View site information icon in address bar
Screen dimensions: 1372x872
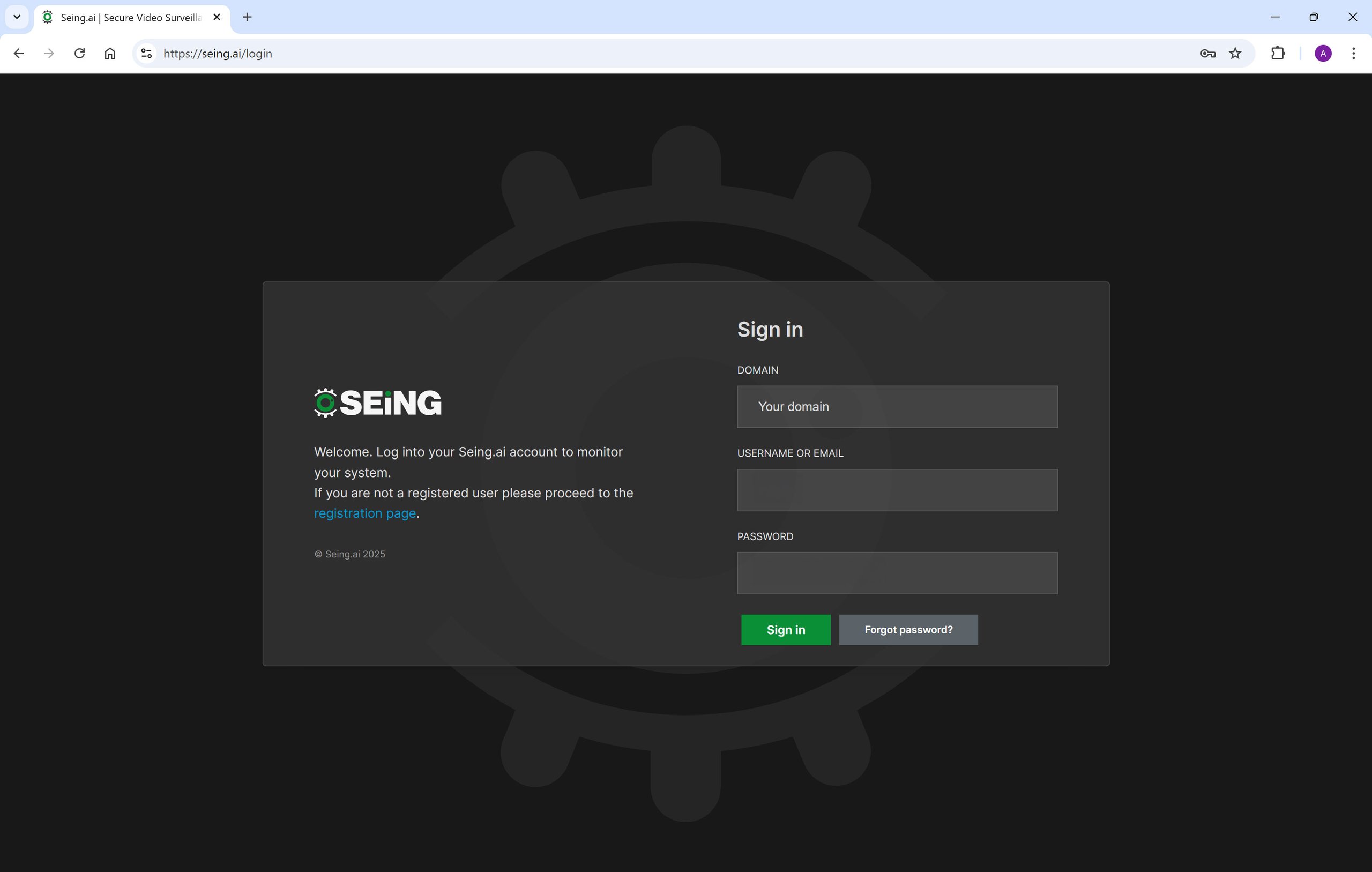pyautogui.click(x=146, y=54)
